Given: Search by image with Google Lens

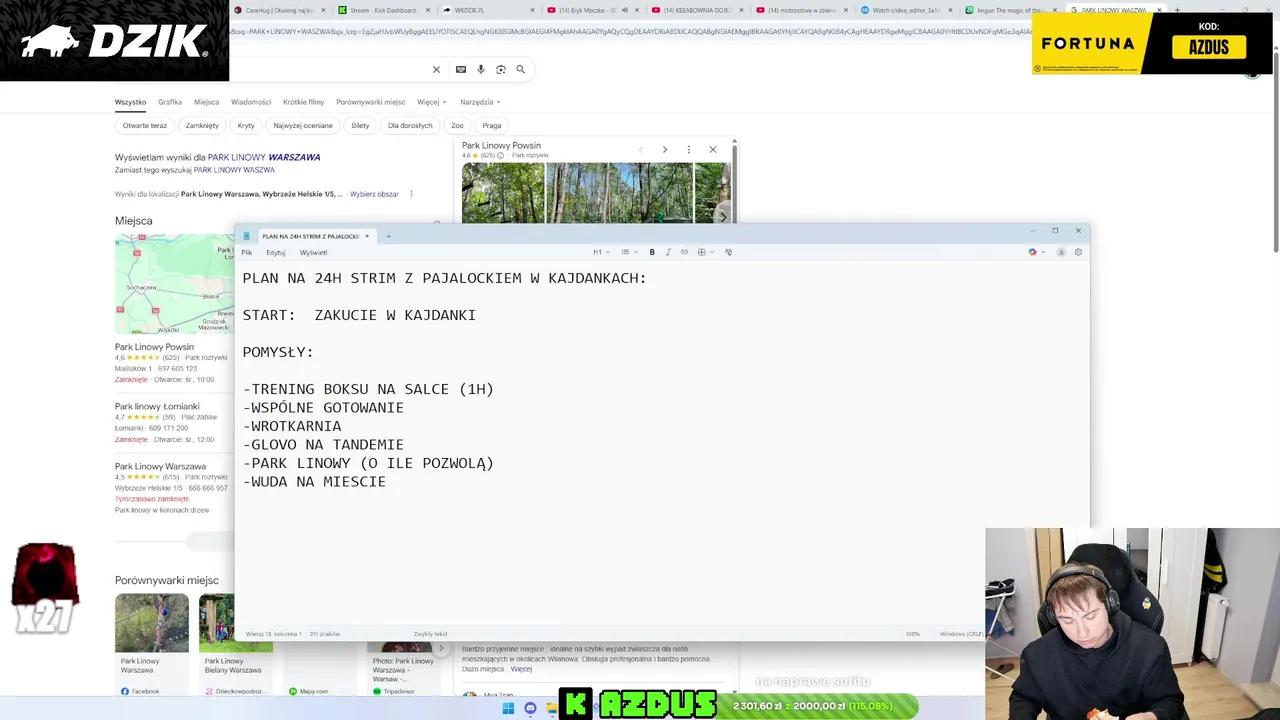Looking at the screenshot, I should [x=501, y=69].
